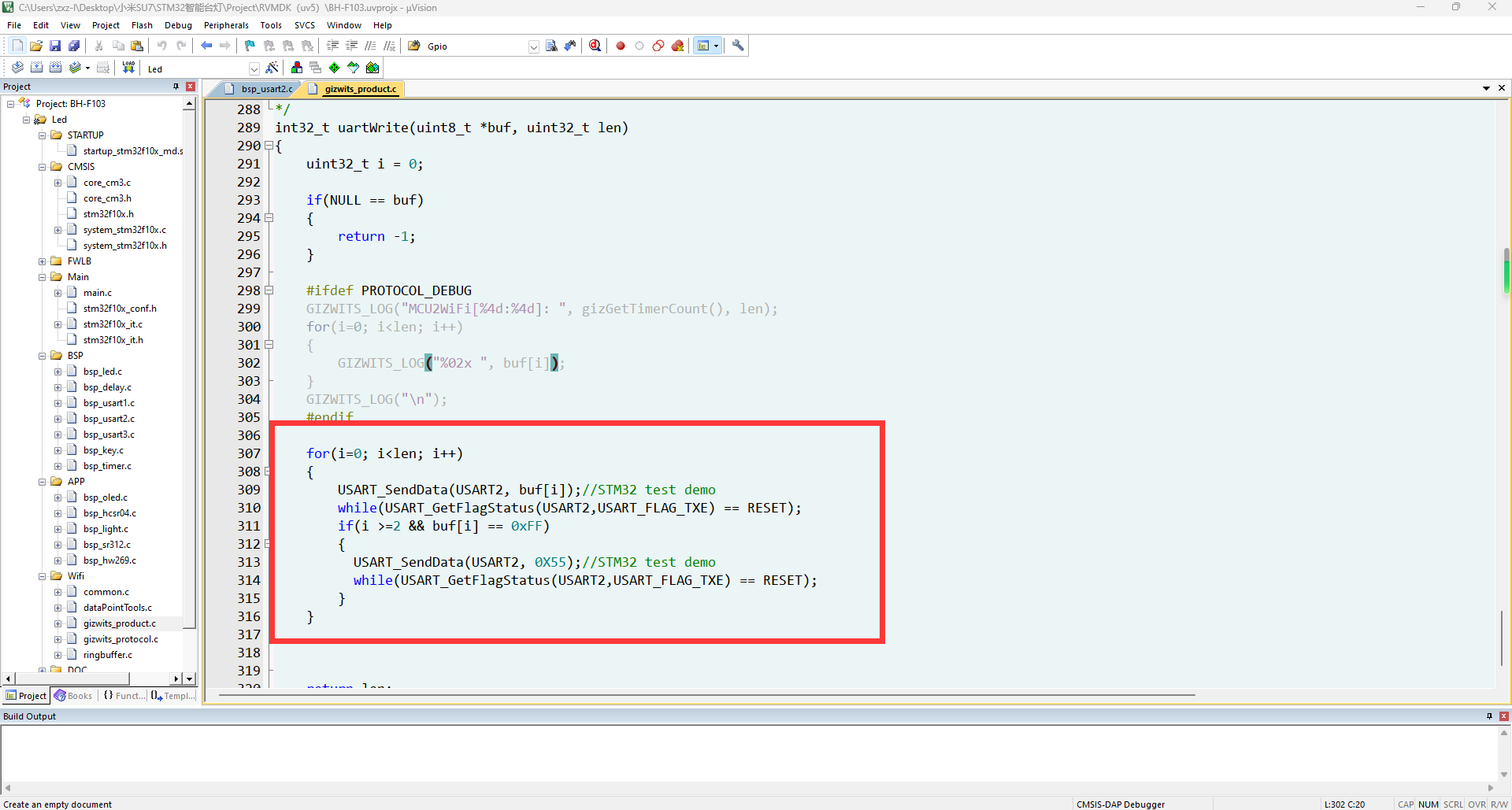Click the Open file folder icon
This screenshot has height=810, width=1512.
36,46
